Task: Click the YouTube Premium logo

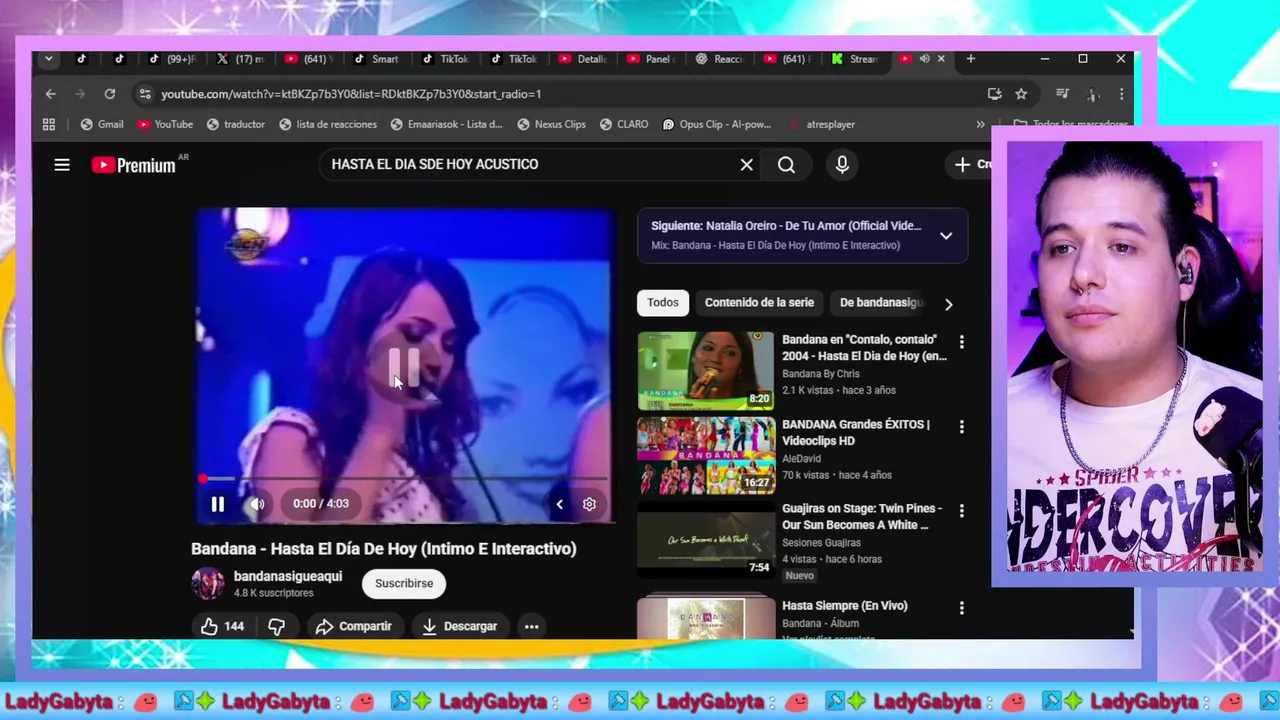Action: [134, 165]
